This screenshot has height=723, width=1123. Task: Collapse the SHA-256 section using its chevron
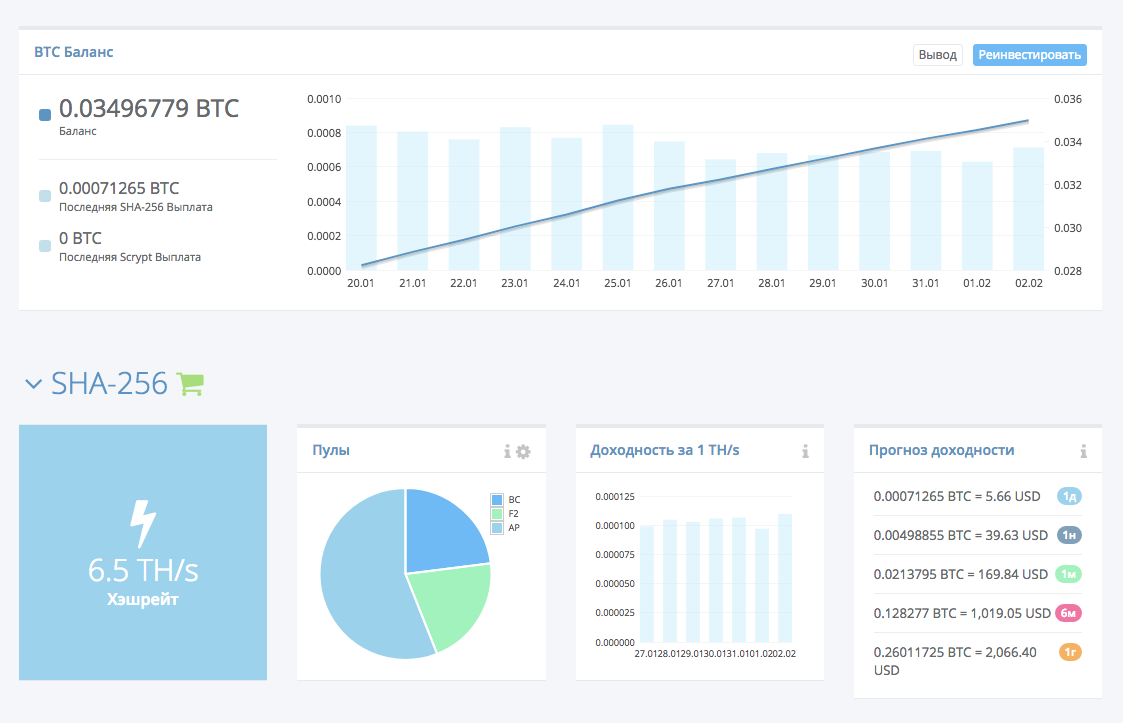point(33,382)
